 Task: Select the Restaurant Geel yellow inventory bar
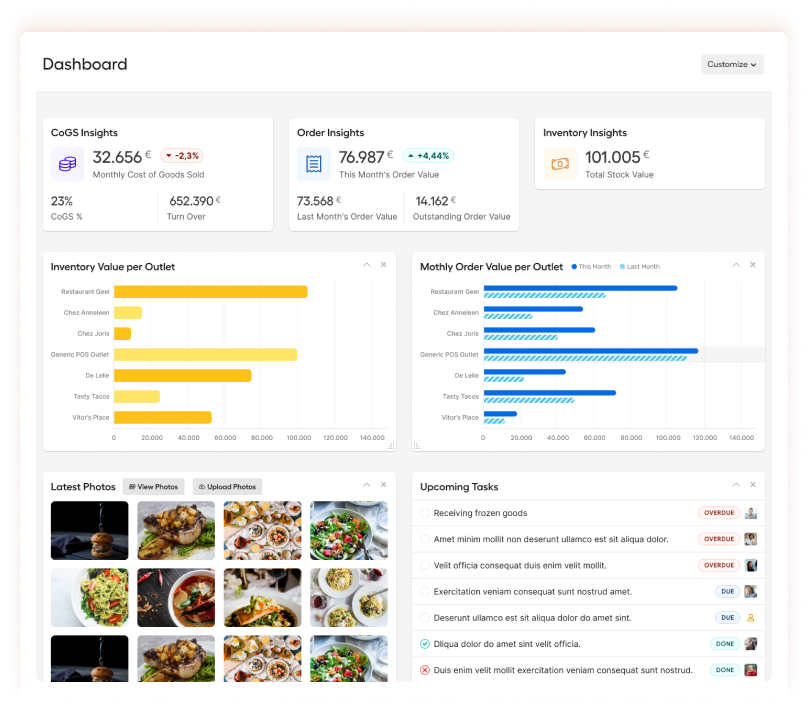[211, 292]
